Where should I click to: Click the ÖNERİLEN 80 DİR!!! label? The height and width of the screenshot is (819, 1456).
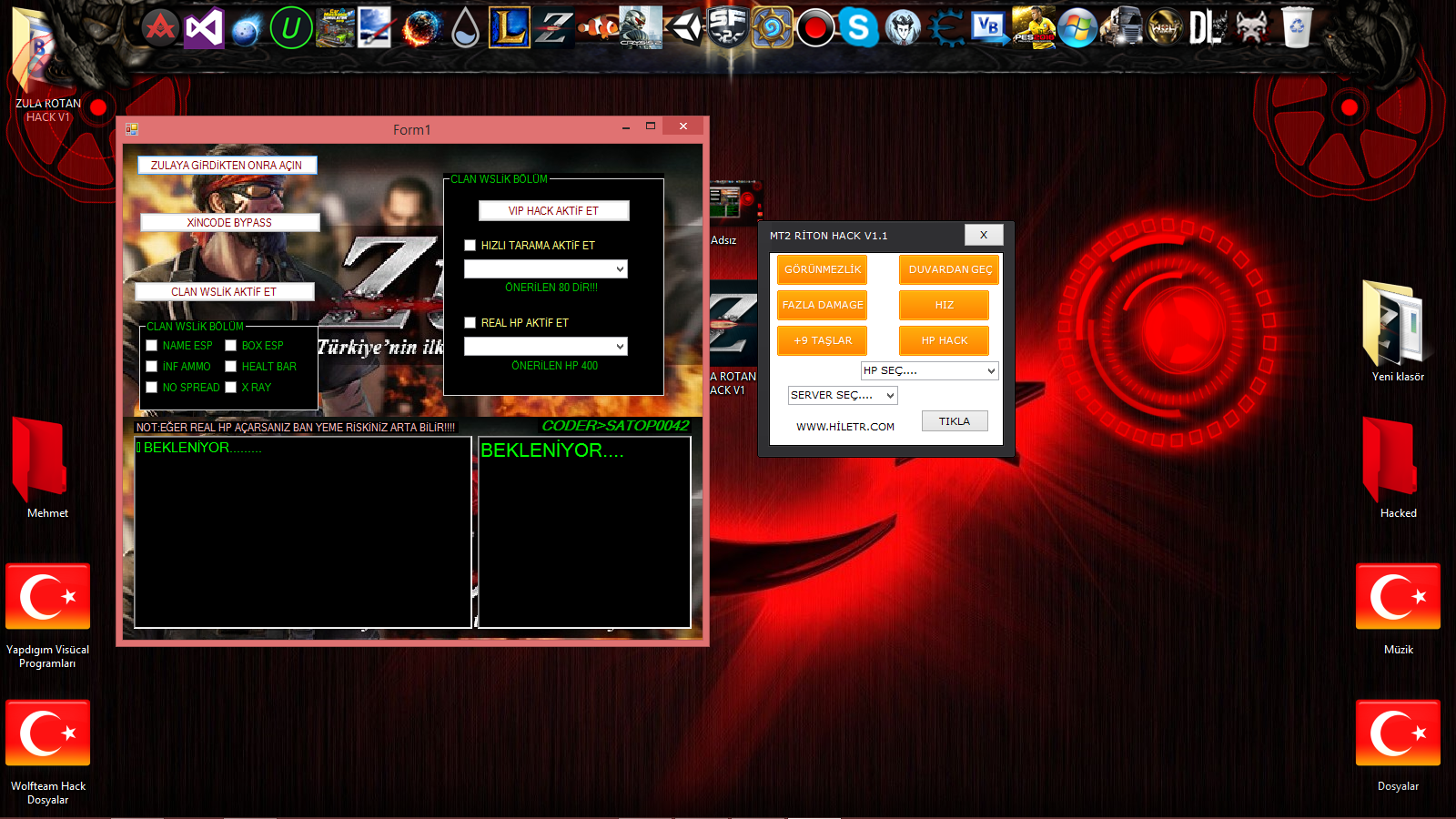pyautogui.click(x=551, y=288)
